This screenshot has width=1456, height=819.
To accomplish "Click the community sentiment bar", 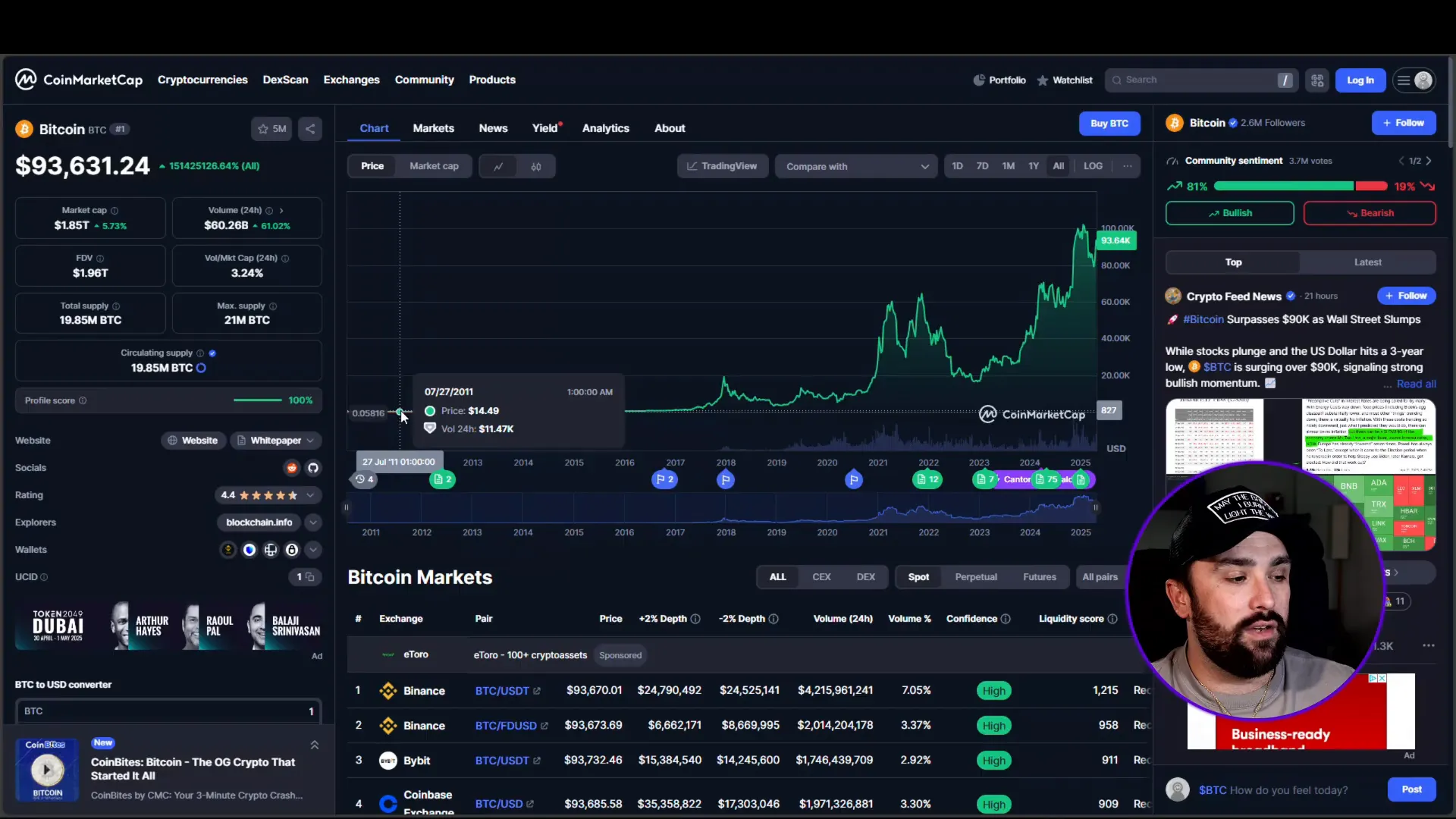I will click(1300, 187).
